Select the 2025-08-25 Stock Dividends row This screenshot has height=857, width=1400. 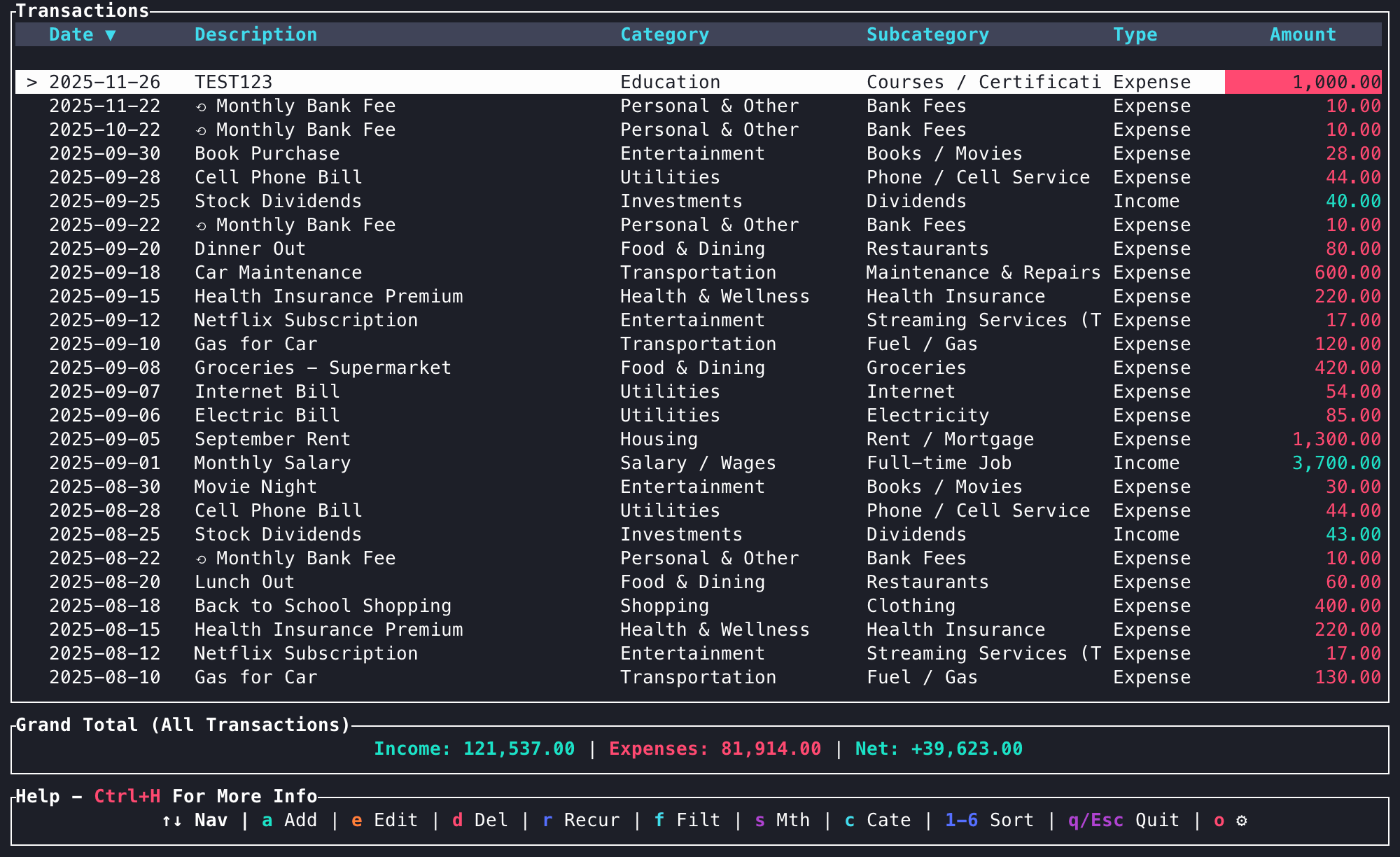(699, 534)
